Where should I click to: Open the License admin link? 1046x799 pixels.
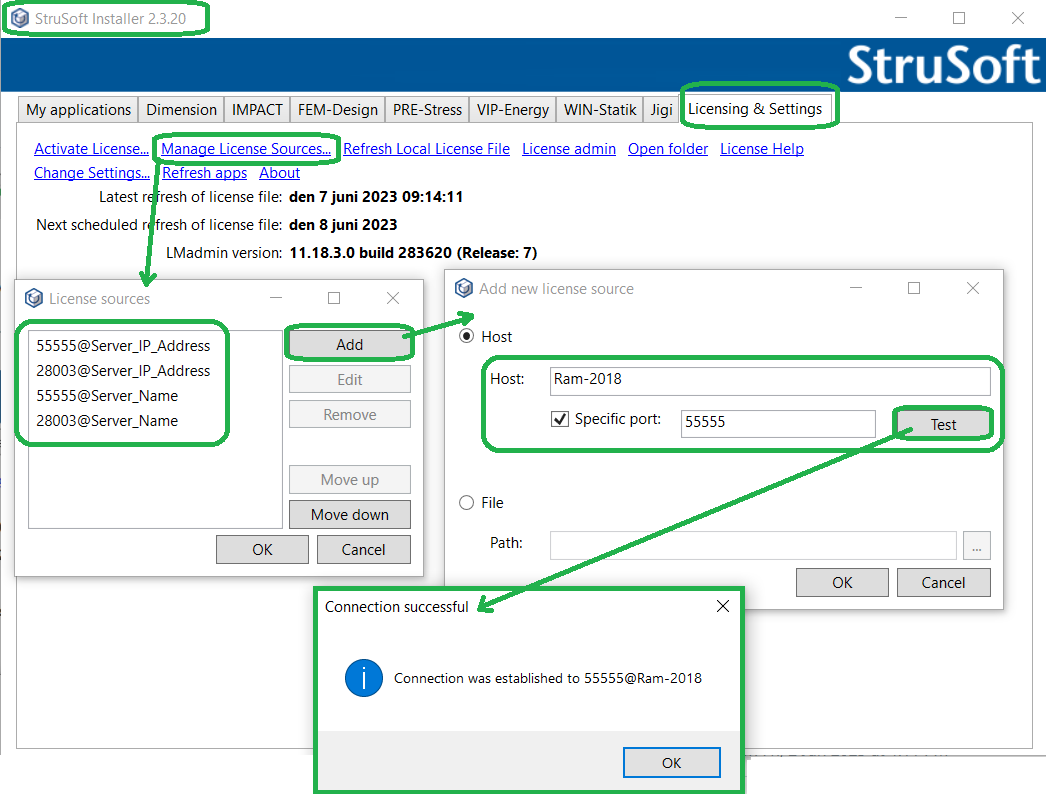[569, 149]
